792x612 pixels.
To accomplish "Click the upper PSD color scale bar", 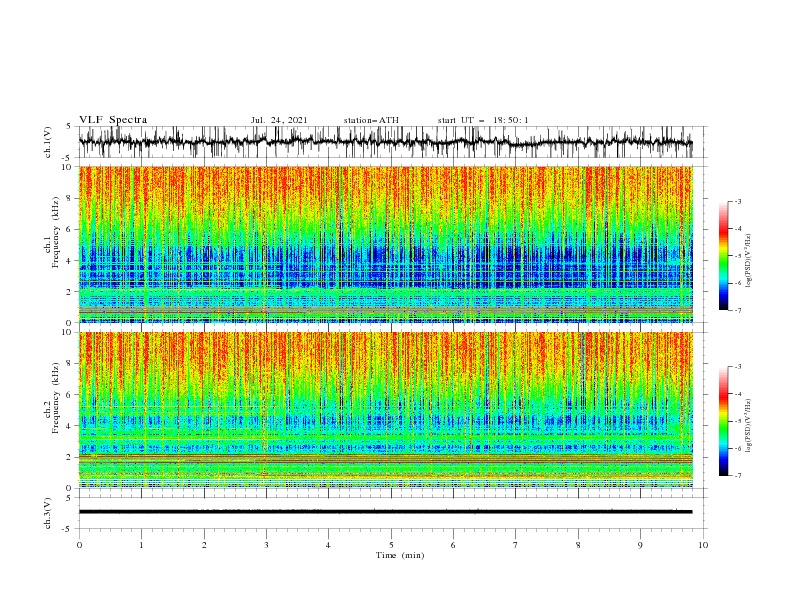I will point(724,256).
